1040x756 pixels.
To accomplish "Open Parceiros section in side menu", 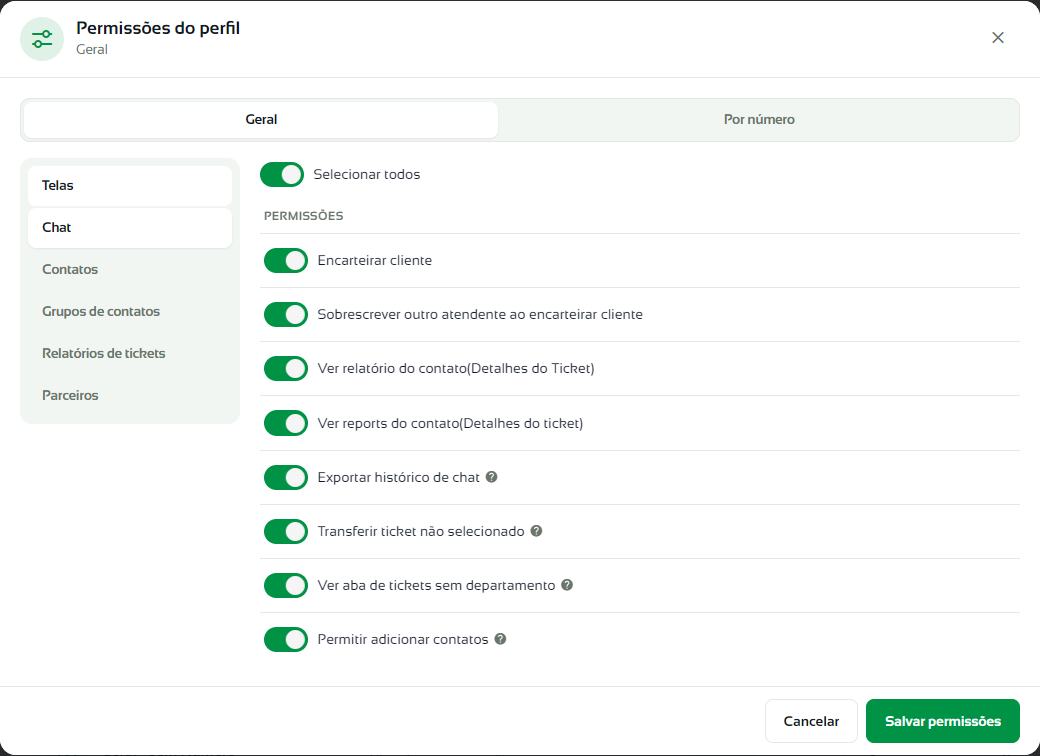I will pos(130,395).
